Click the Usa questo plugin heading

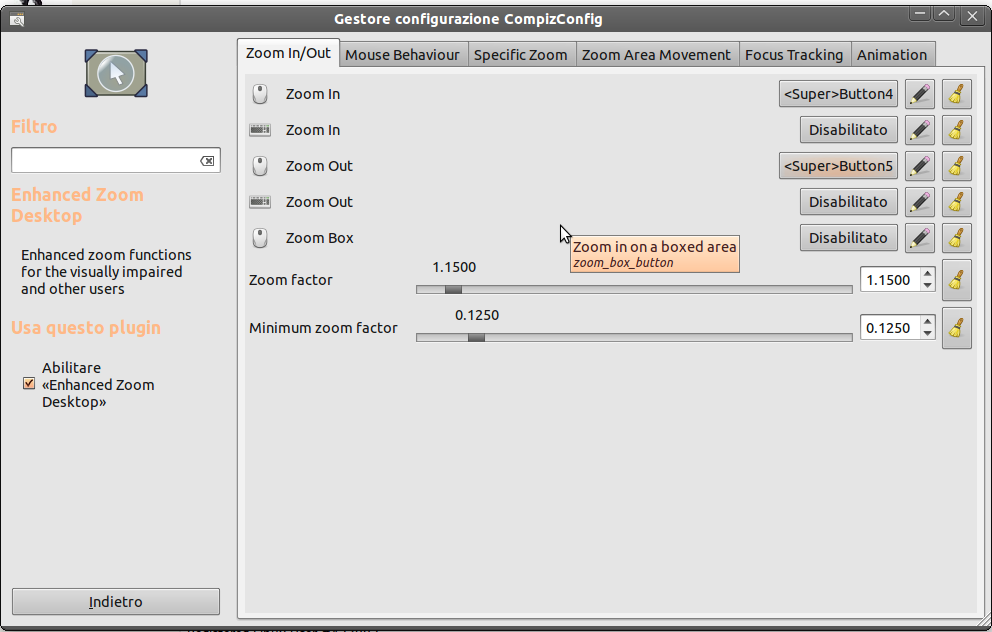[86, 328]
